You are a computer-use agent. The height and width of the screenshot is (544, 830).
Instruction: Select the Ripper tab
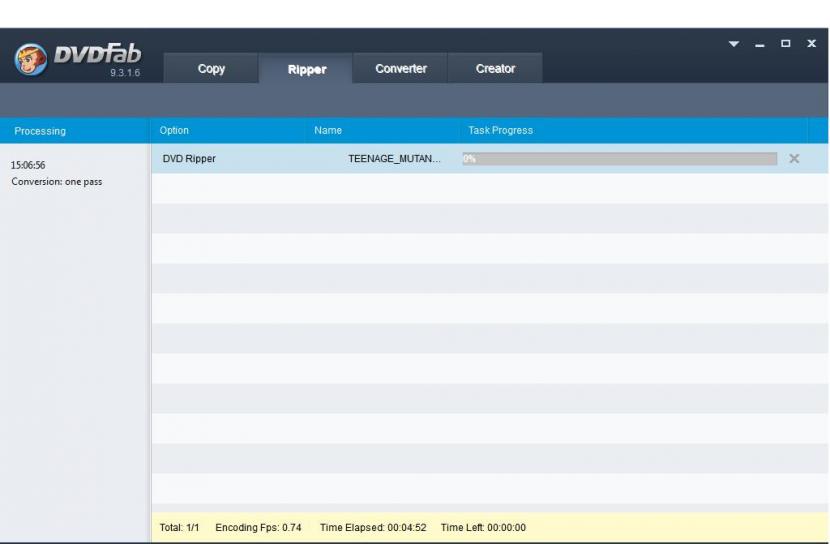pos(306,69)
